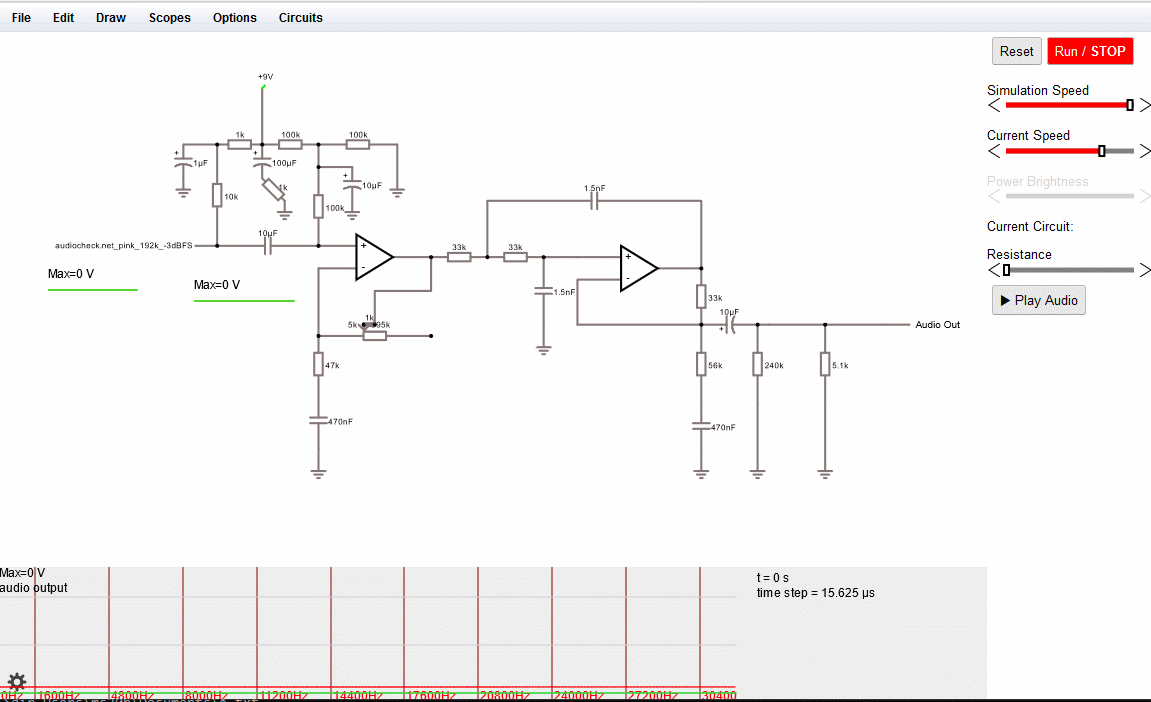Select the 5.1k resistor
1151x702 pixels.
click(825, 364)
